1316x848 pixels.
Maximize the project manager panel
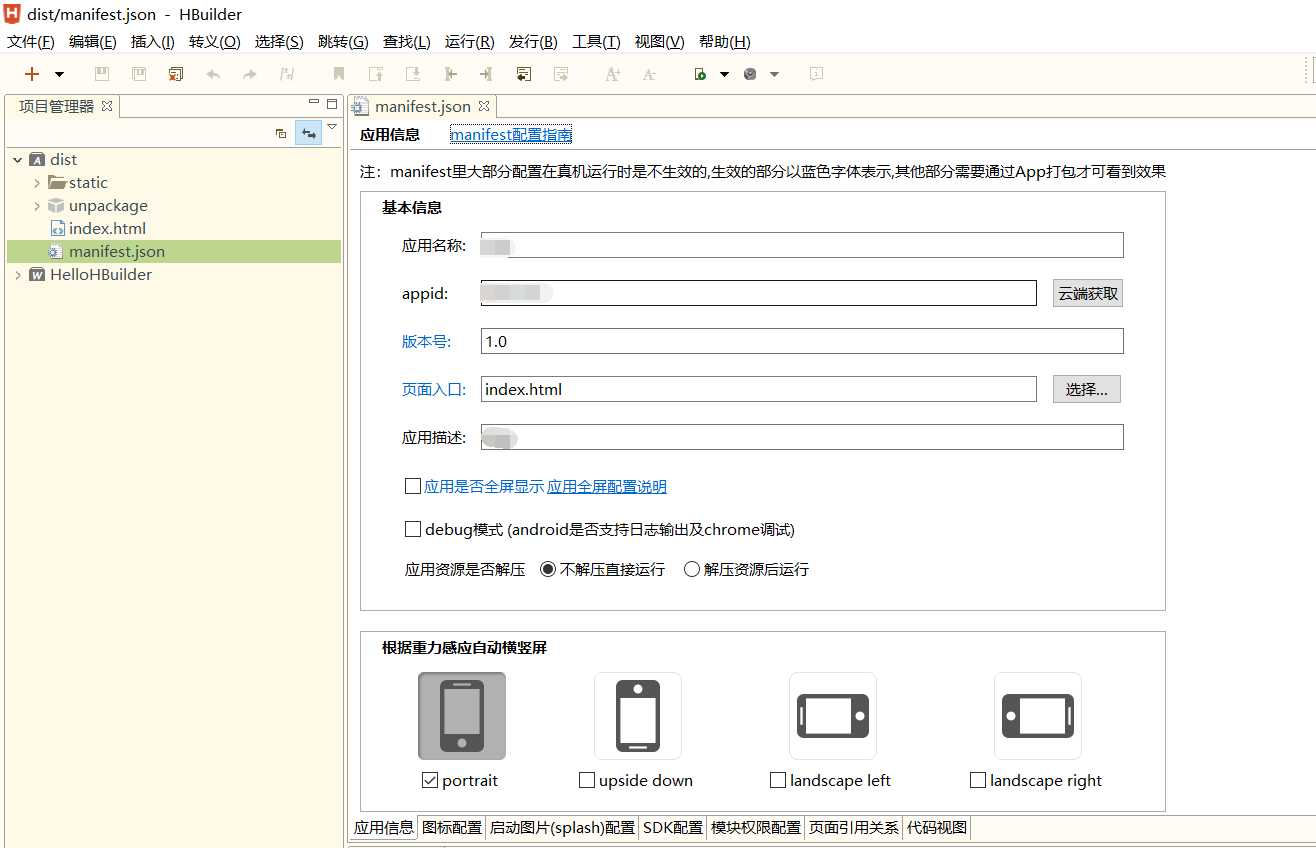pyautogui.click(x=332, y=103)
